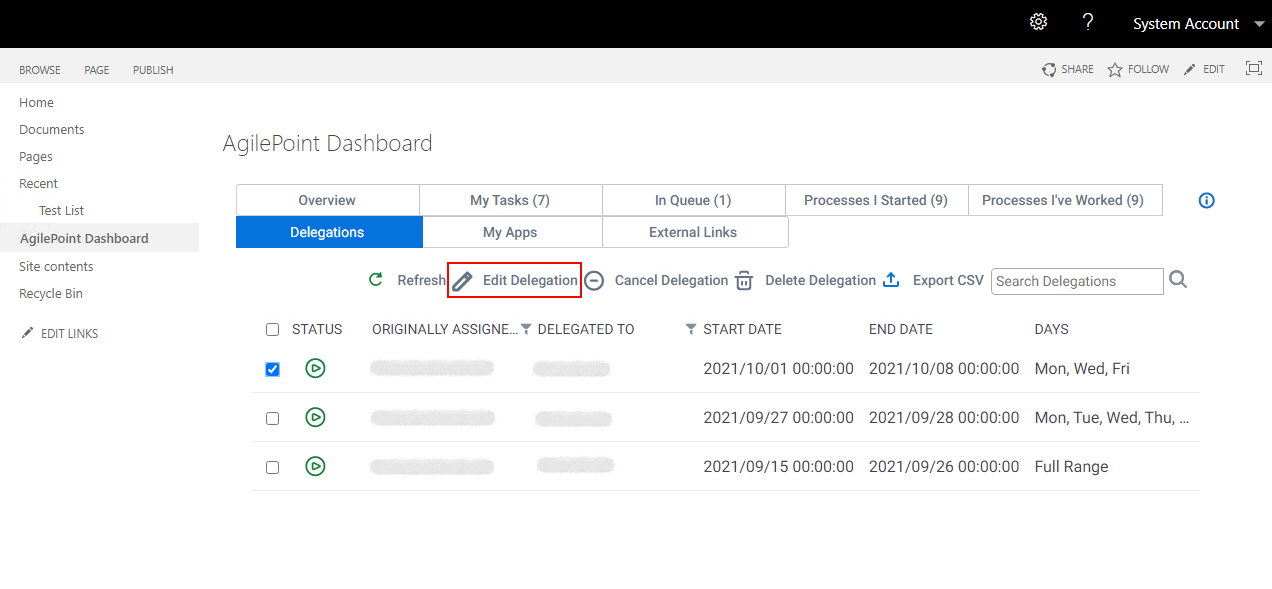Go to Home in left navigation
The width and height of the screenshot is (1272, 589).
(x=37, y=103)
